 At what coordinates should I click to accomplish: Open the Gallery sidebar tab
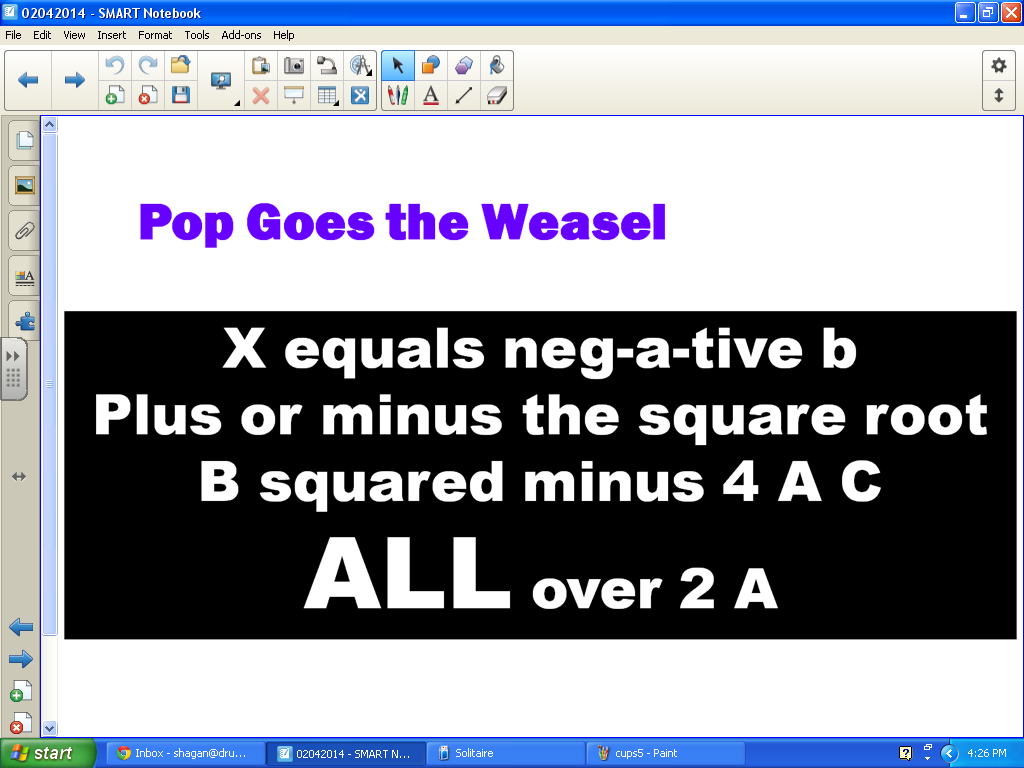[23, 185]
